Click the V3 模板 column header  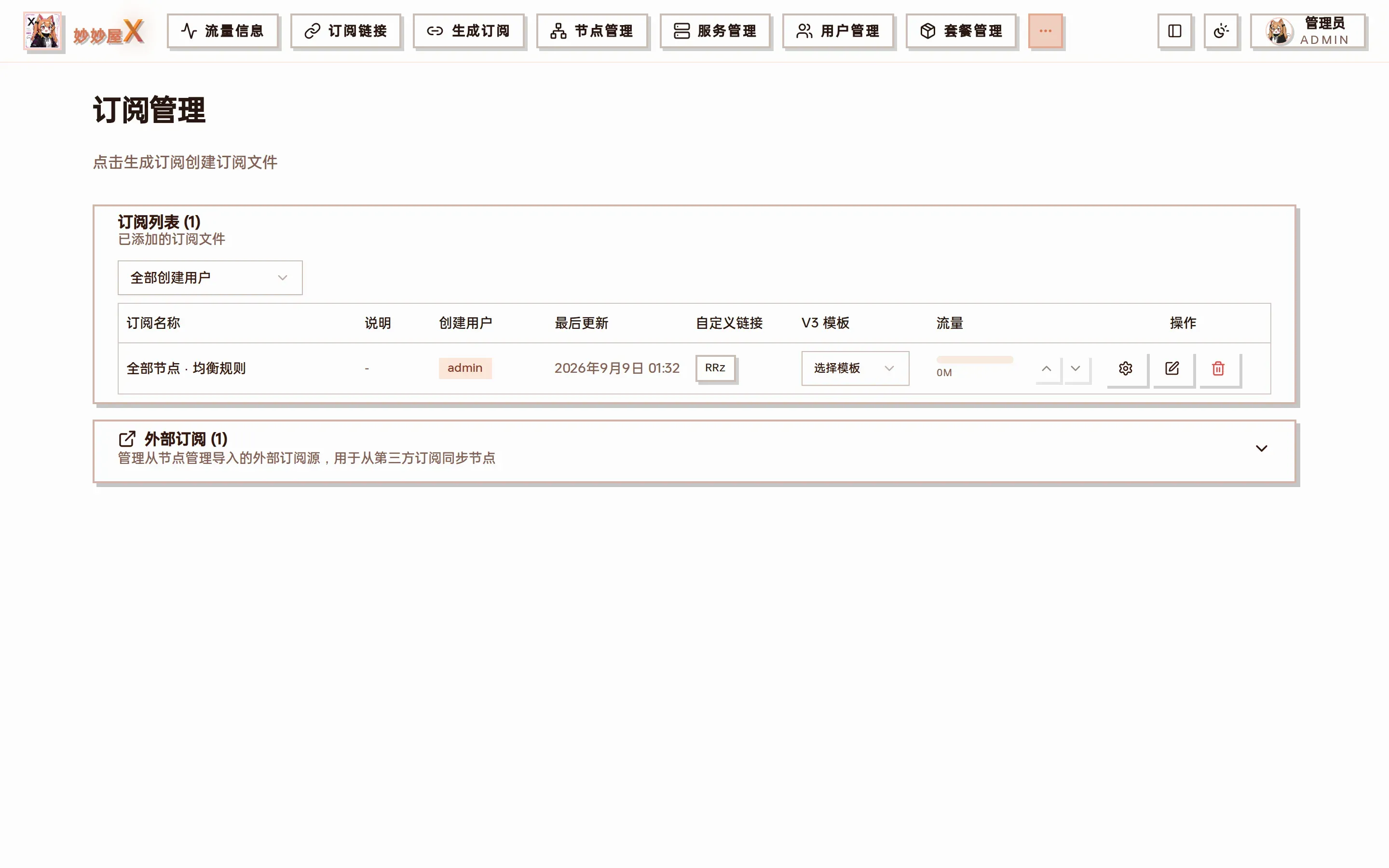tap(825, 323)
